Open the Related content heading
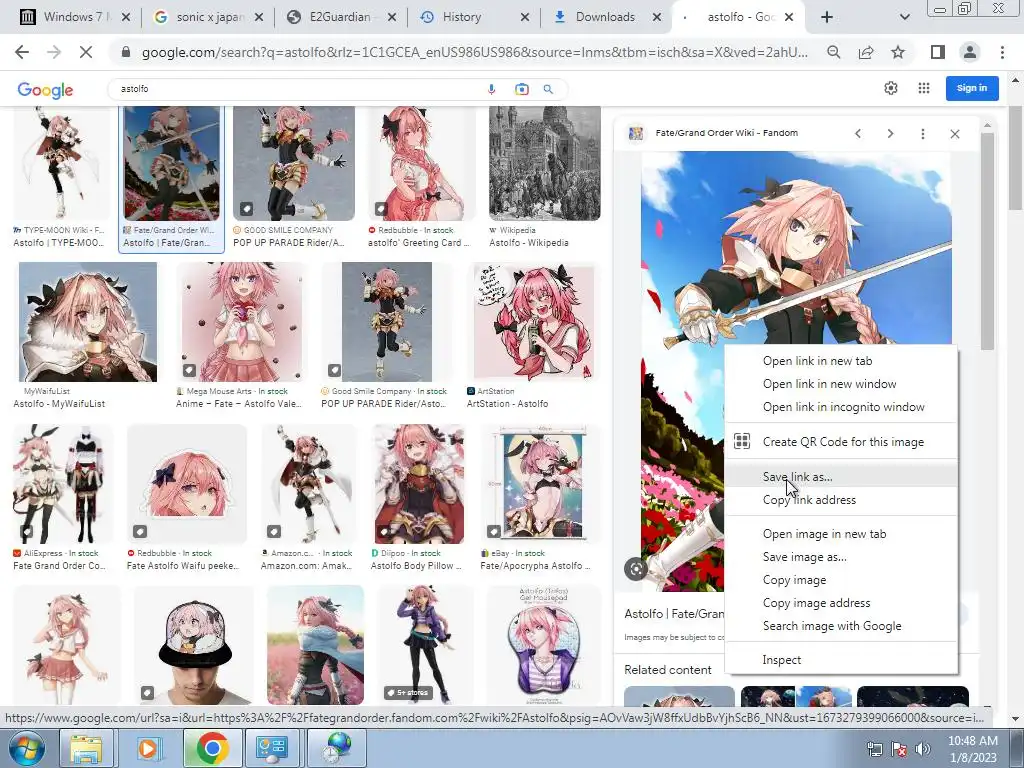This screenshot has width=1024, height=768. point(667,670)
